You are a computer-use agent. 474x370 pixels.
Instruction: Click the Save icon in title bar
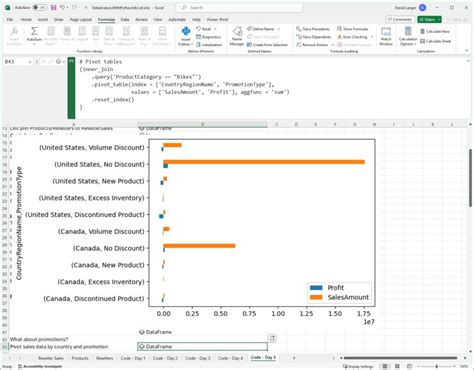click(x=53, y=7)
